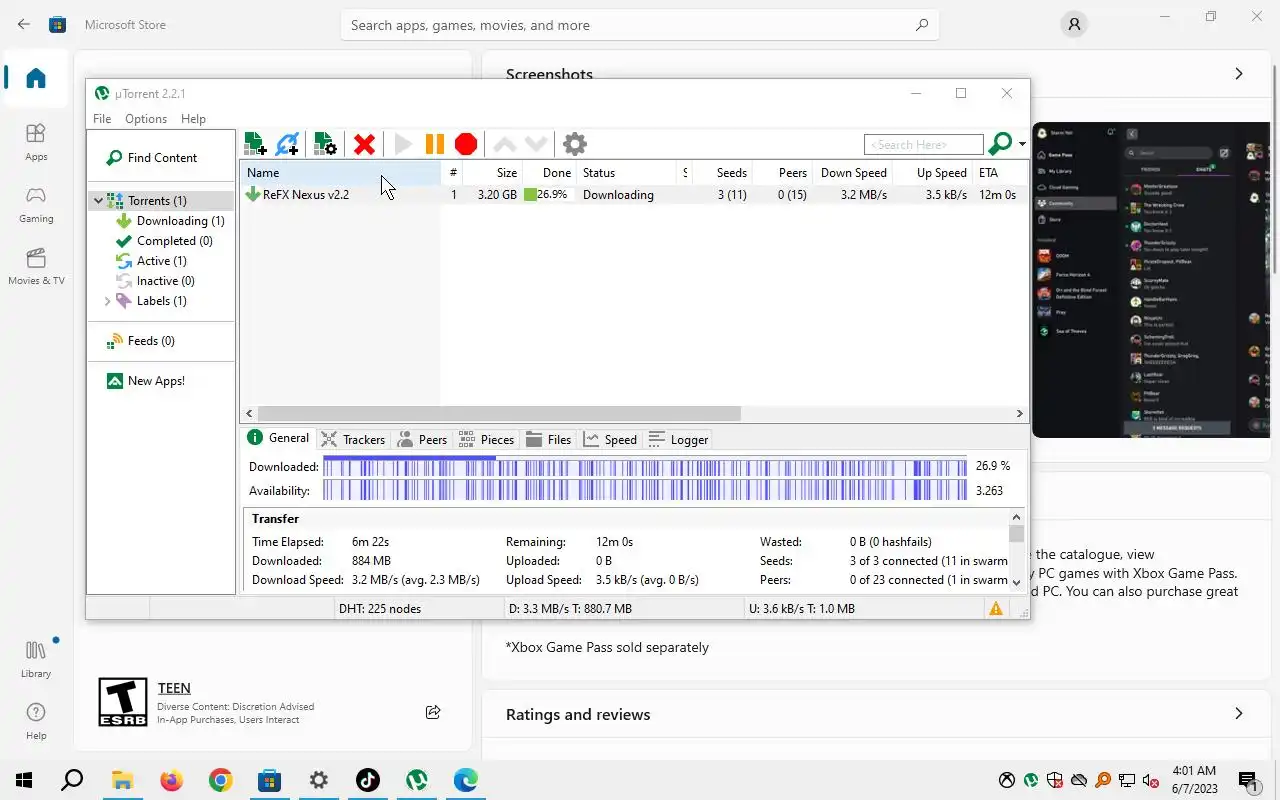The height and width of the screenshot is (800, 1280).
Task: Open the uTorrent File menu
Action: click(102, 118)
